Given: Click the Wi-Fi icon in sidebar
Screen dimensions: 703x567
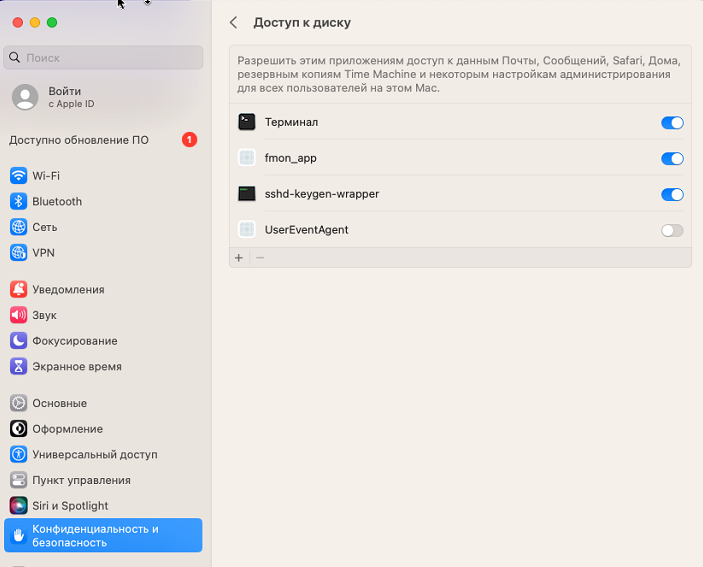Looking at the screenshot, I should 18,176.
